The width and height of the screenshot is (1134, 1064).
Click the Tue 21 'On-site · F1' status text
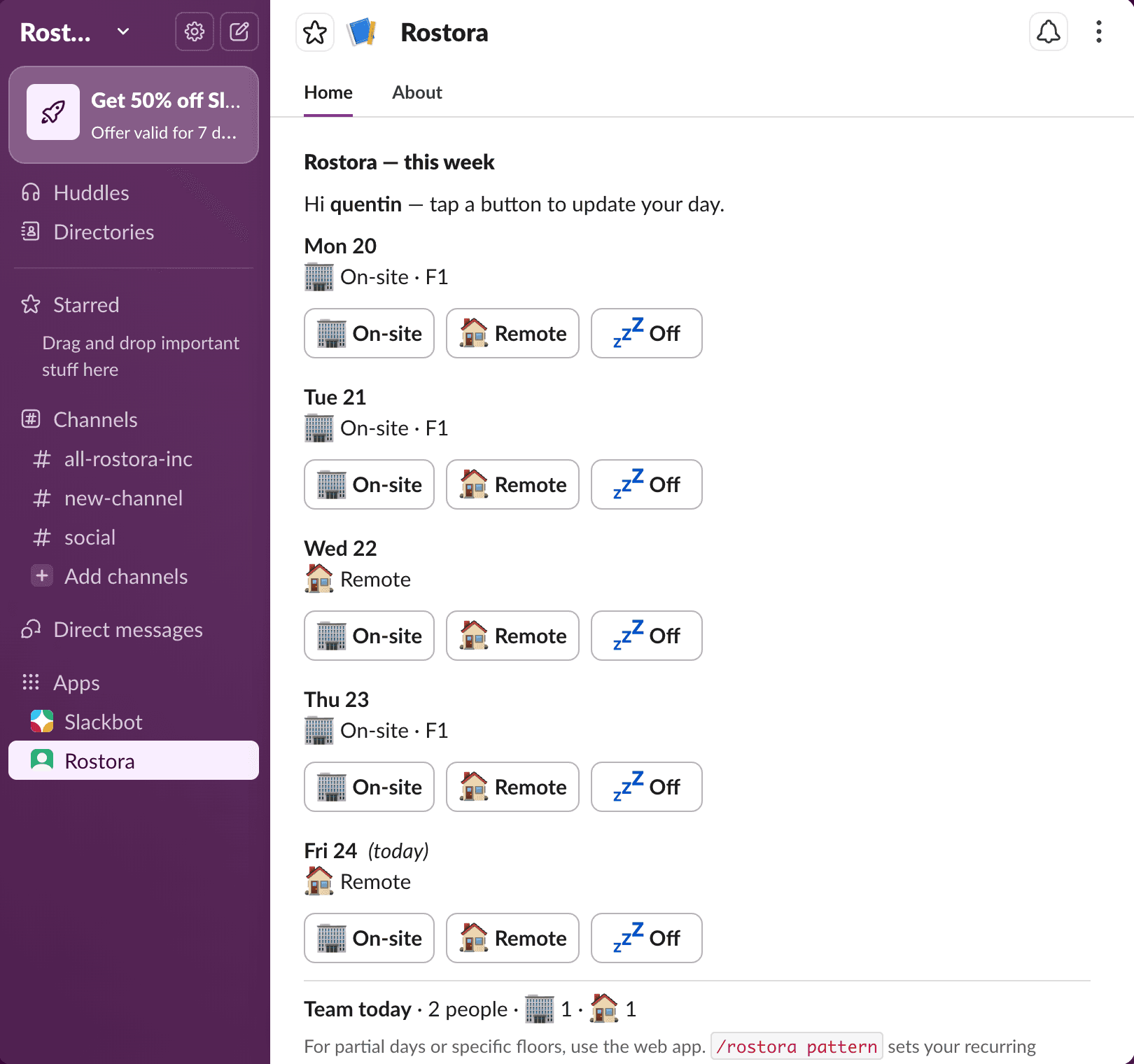pos(394,428)
